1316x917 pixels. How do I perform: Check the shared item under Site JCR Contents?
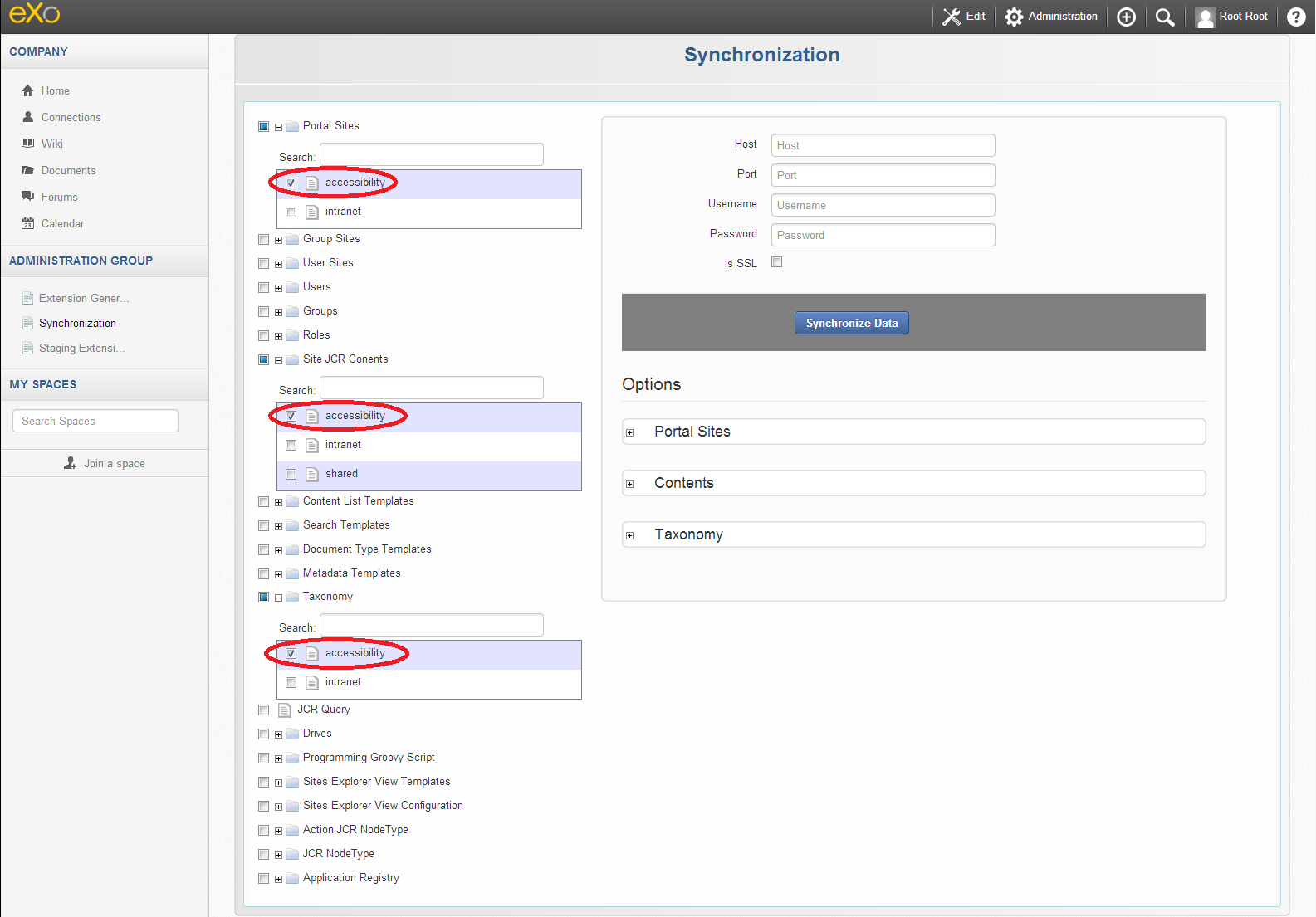click(x=291, y=475)
